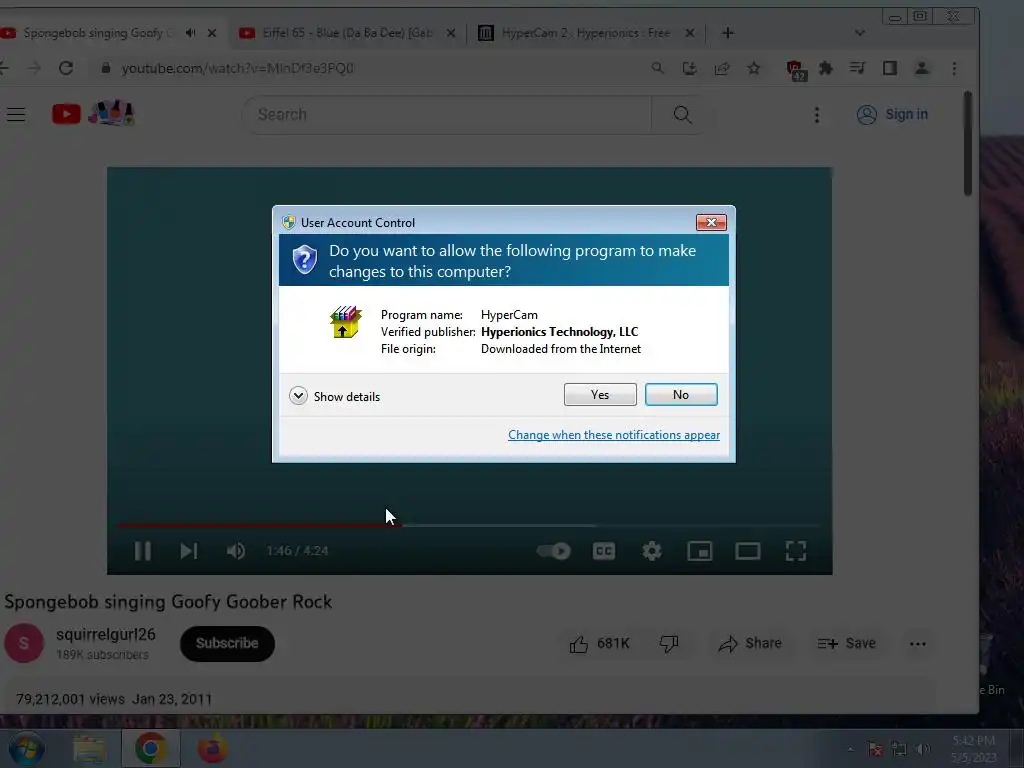Switch to theater mode
The width and height of the screenshot is (1024, 768).
(x=747, y=551)
